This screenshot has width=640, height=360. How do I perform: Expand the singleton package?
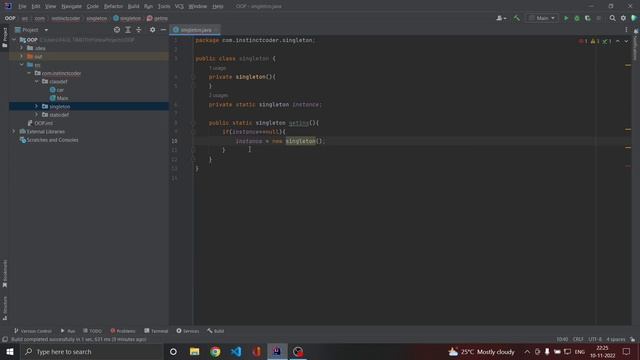tap(37, 106)
